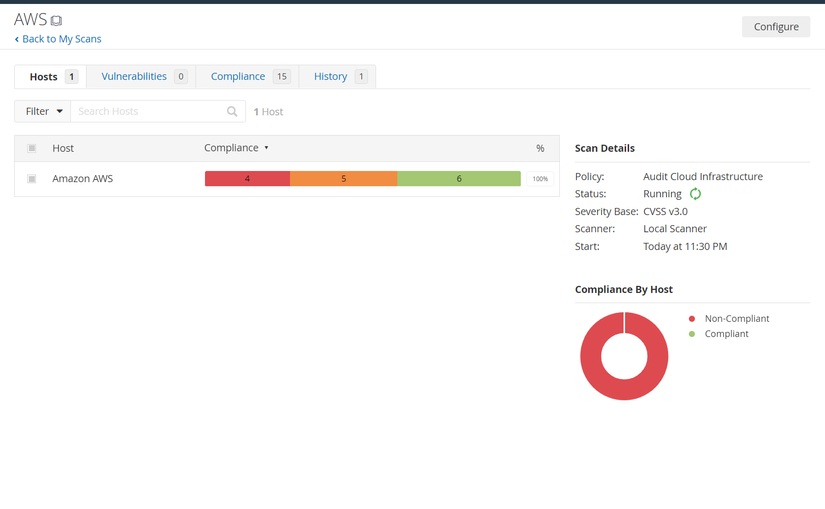Go back via Back to My Scans link
The height and width of the screenshot is (509, 825).
coord(62,39)
